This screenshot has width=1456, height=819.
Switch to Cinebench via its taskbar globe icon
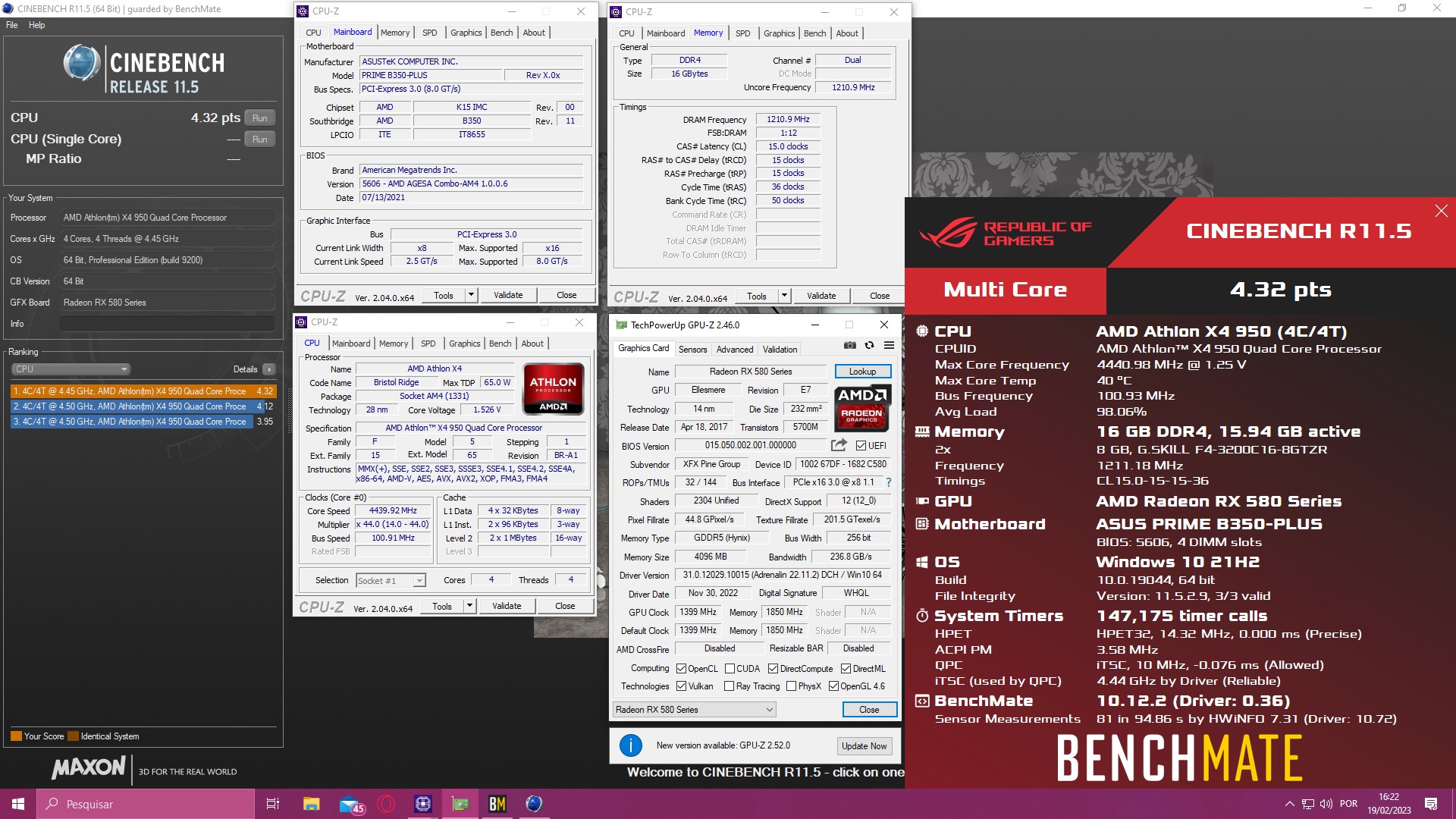535,804
